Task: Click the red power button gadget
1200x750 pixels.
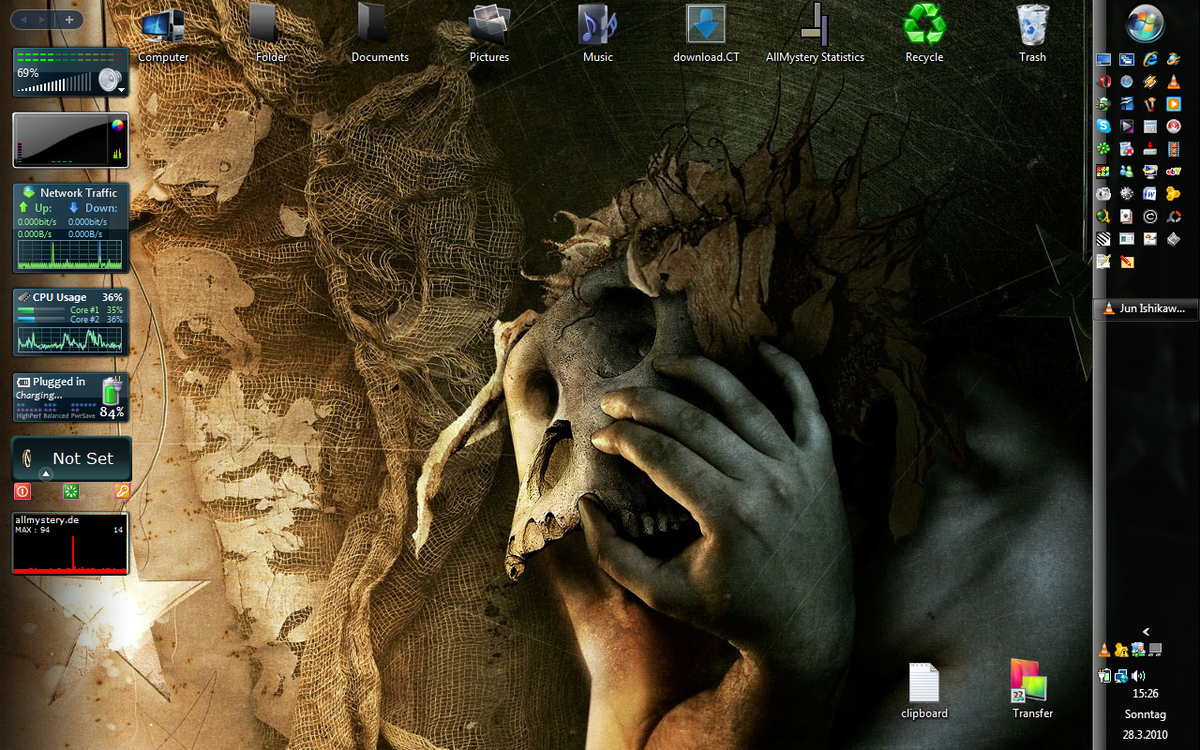Action: [x=22, y=491]
